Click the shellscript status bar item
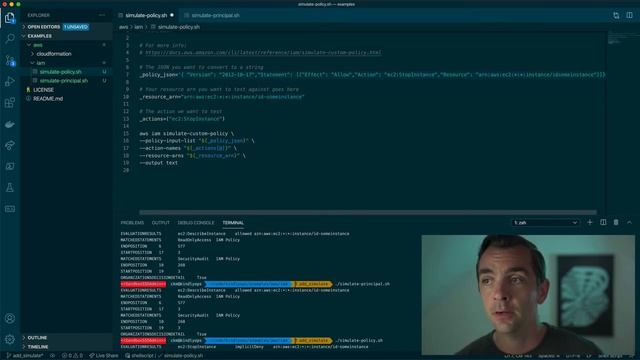This screenshot has height=360, width=640. pyautogui.click(x=139, y=356)
